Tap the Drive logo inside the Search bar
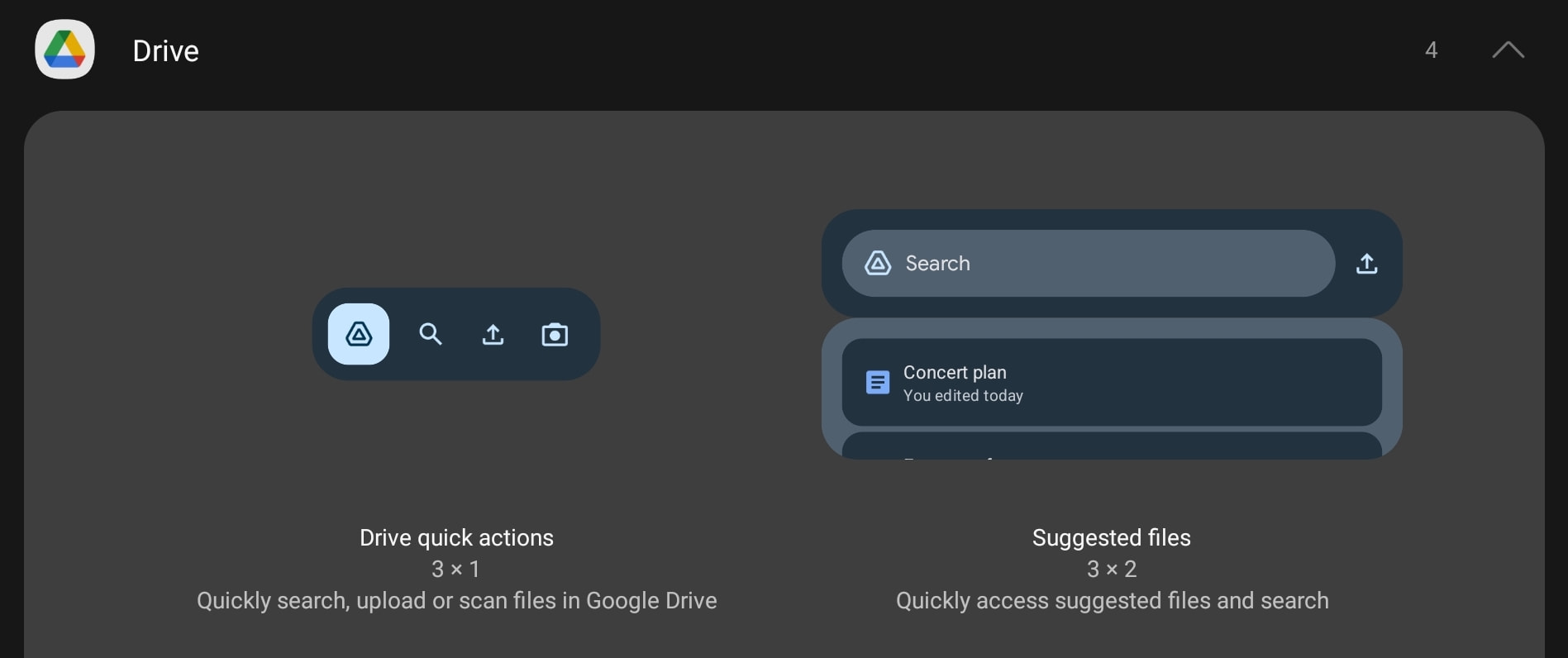 tap(878, 264)
